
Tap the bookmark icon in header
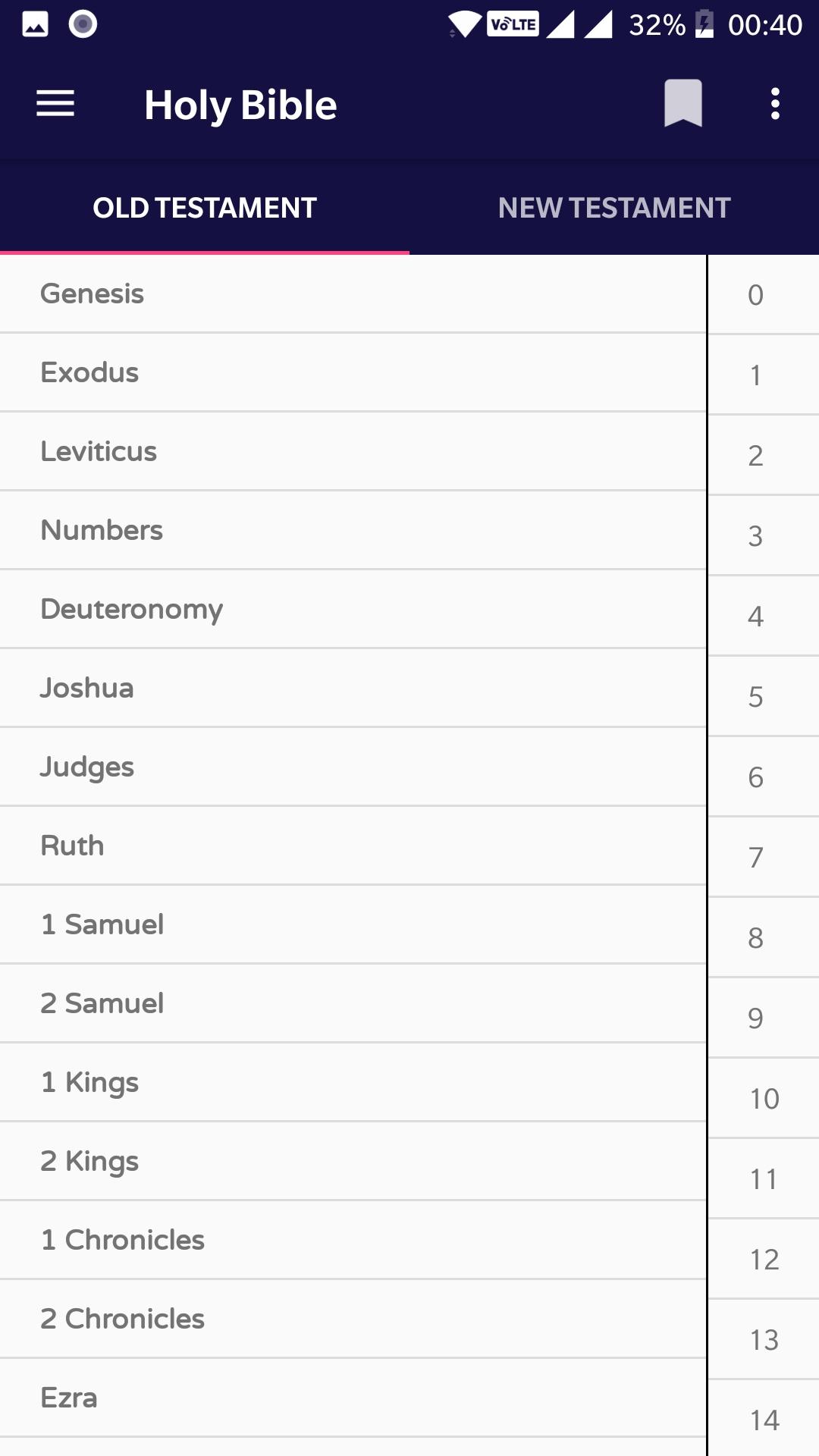(682, 103)
